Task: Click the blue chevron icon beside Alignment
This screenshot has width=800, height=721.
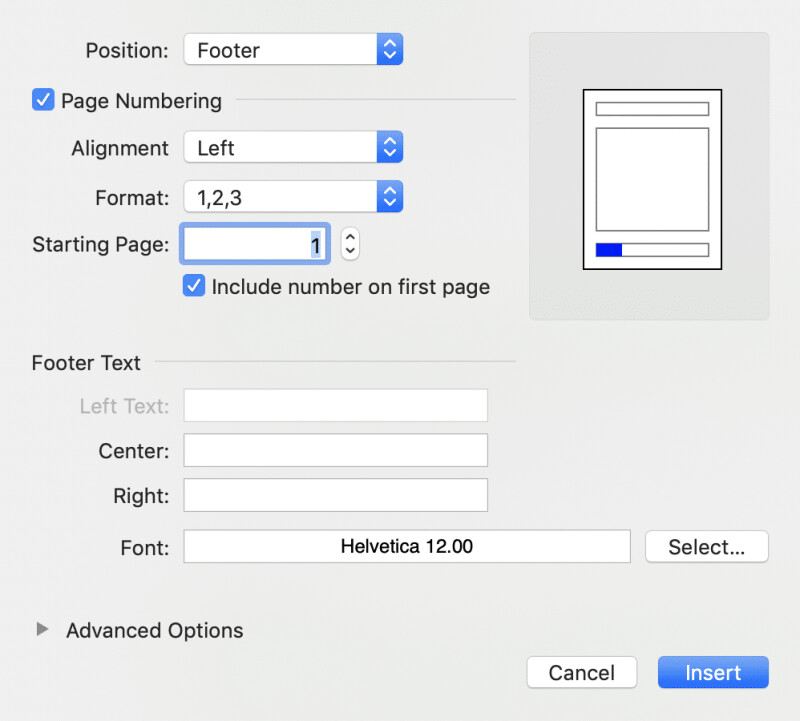Action: click(x=390, y=146)
